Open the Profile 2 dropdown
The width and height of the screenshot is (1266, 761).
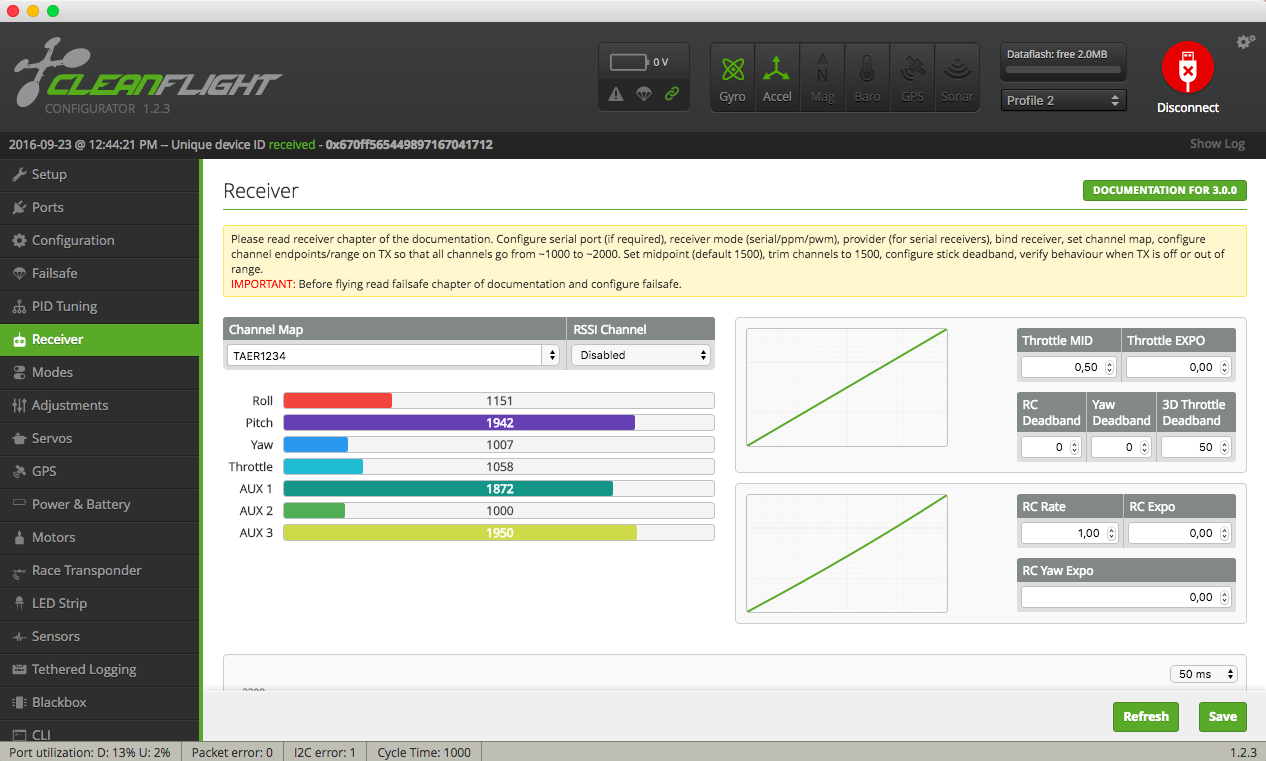pos(1063,100)
